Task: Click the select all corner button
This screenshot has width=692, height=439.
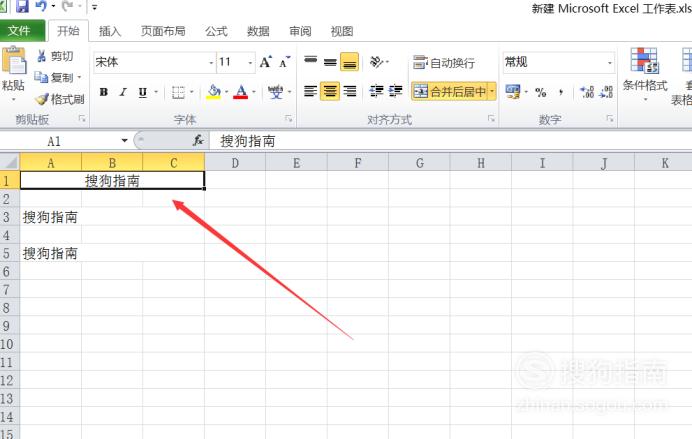Action: tap(10, 162)
